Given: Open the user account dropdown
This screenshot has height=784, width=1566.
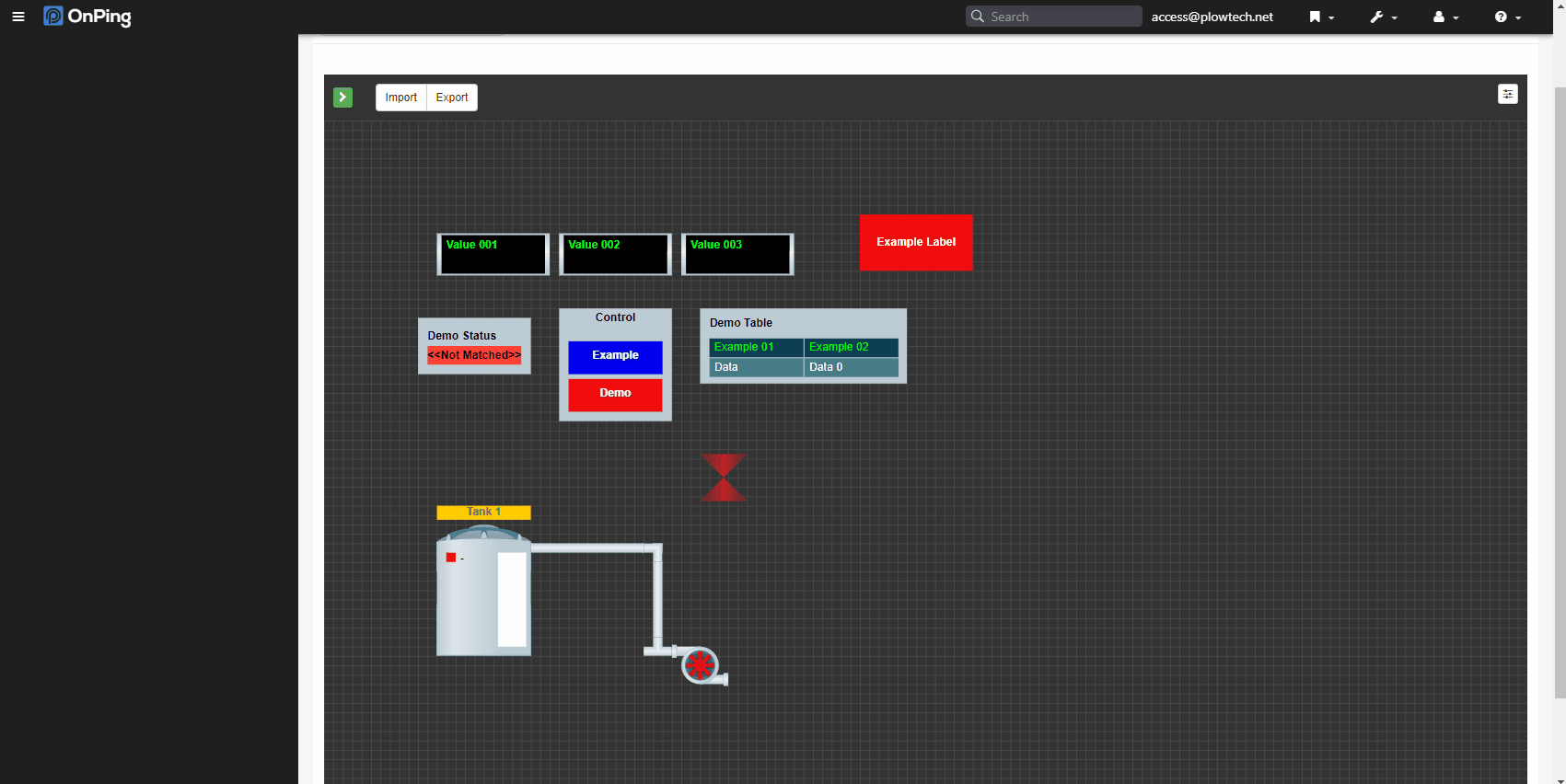Looking at the screenshot, I should pyautogui.click(x=1444, y=17).
